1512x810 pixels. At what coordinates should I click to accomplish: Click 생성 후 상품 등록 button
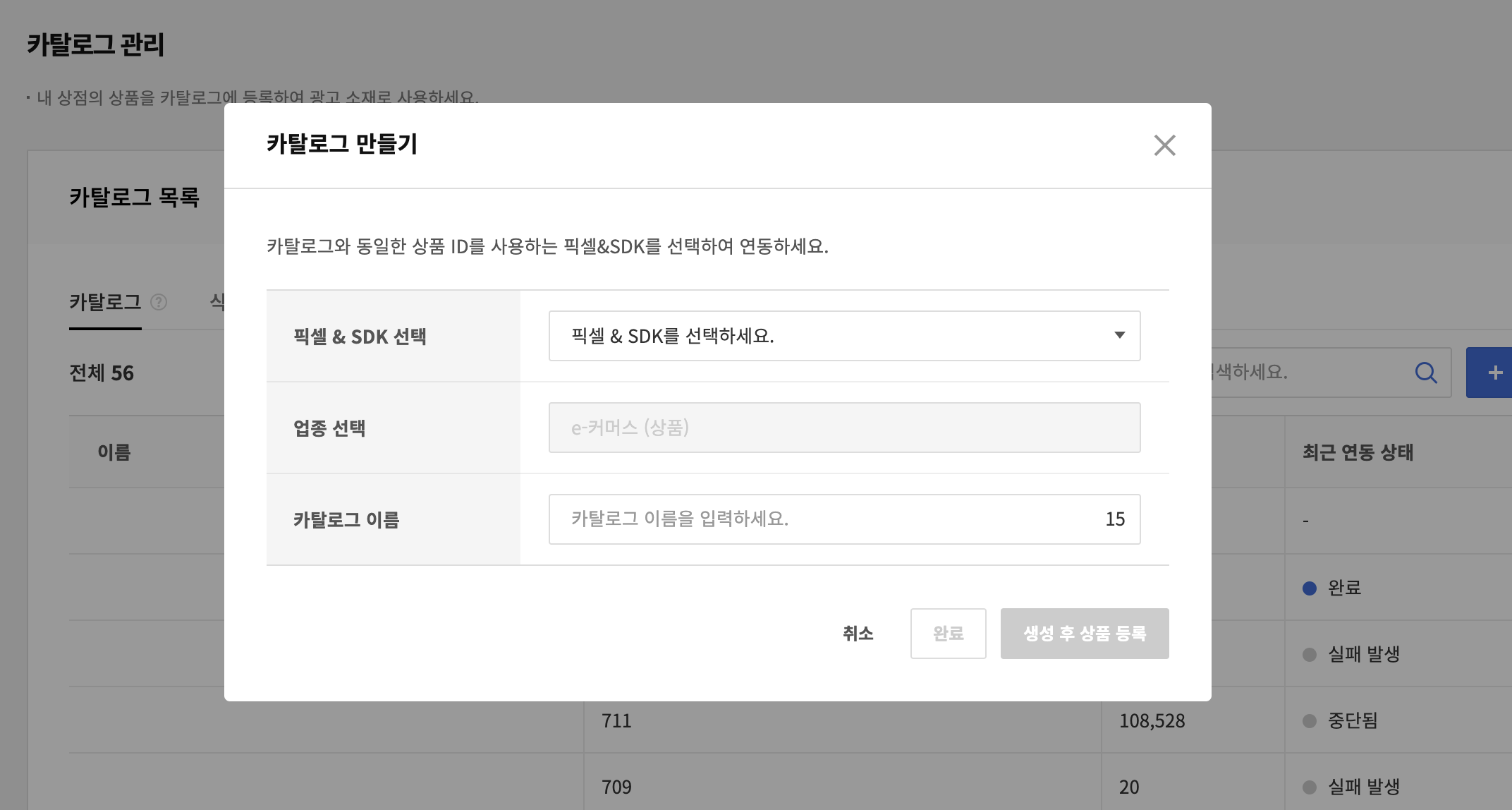[1084, 634]
